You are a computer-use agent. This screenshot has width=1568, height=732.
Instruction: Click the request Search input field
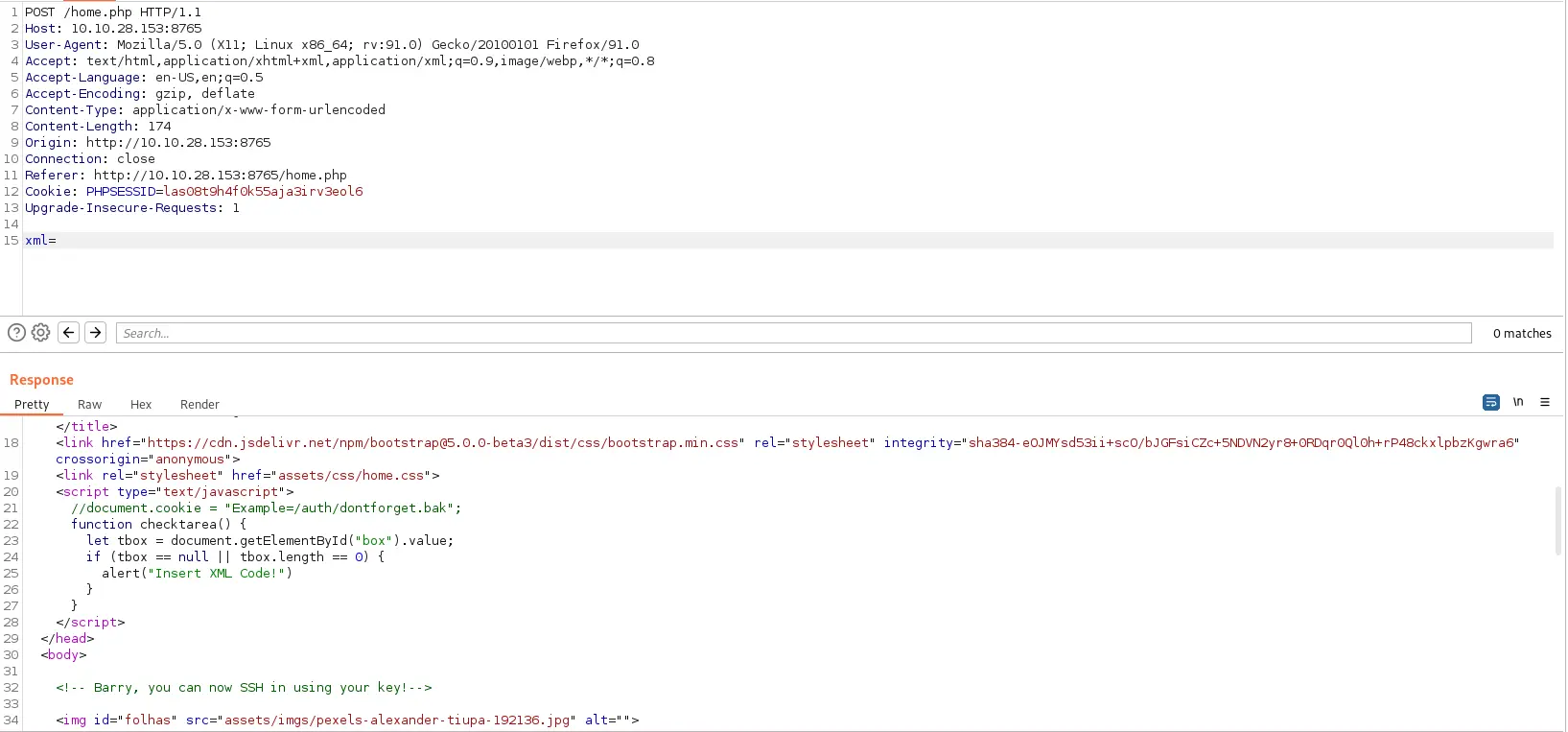pyautogui.click(x=794, y=333)
